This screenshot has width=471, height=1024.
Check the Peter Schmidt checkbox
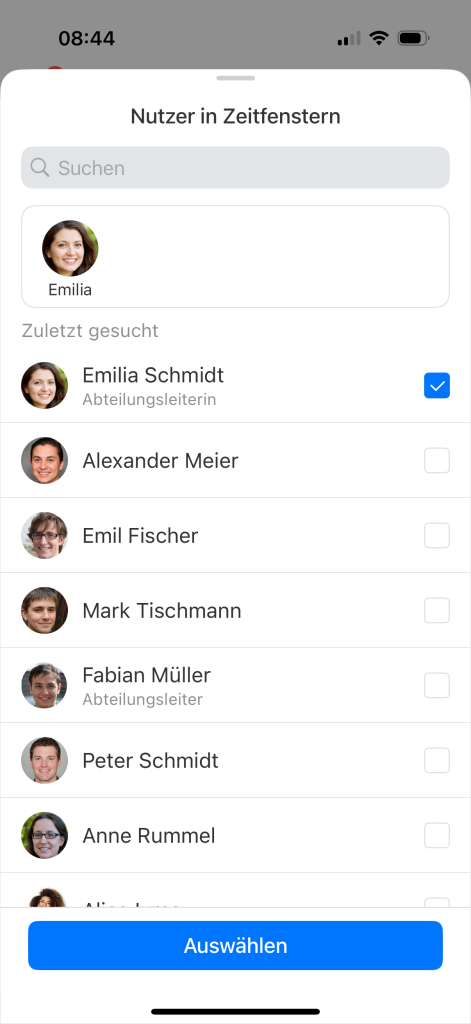pyautogui.click(x=437, y=760)
